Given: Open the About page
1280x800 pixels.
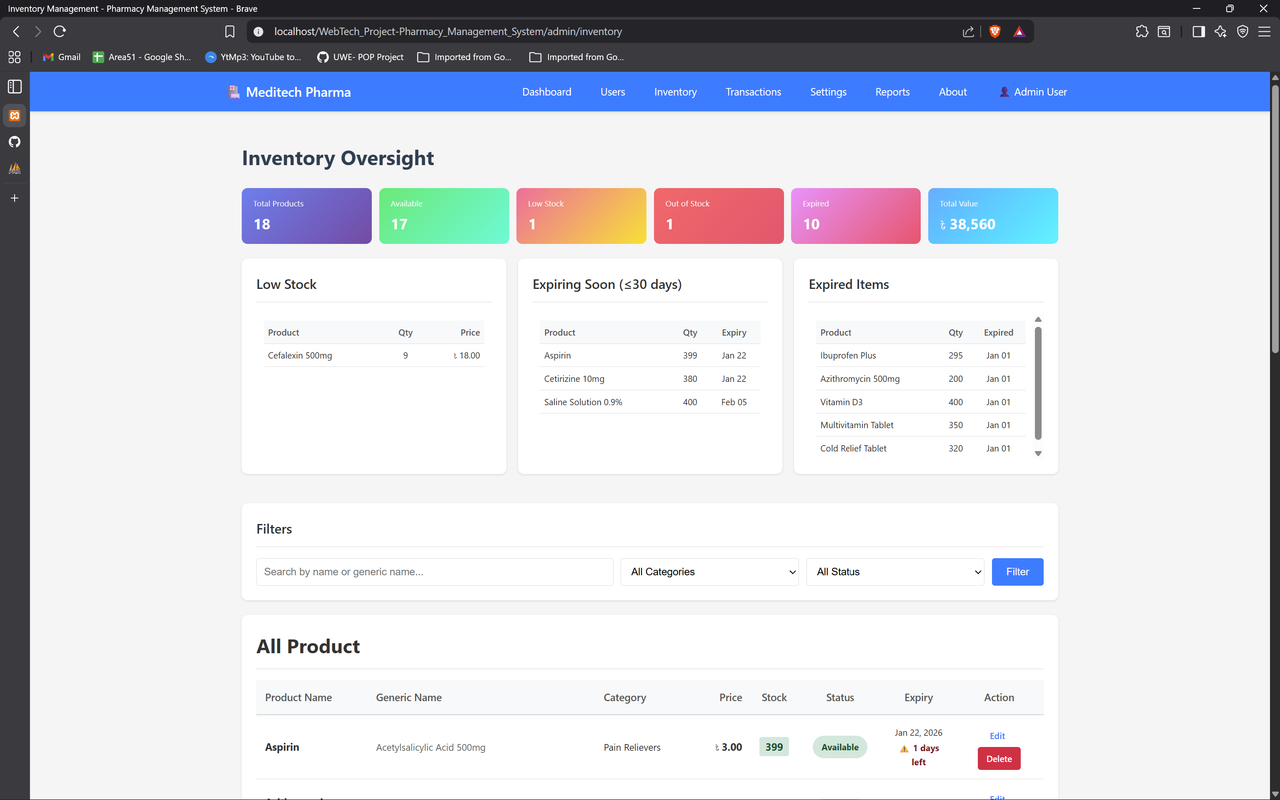Looking at the screenshot, I should tap(953, 92).
